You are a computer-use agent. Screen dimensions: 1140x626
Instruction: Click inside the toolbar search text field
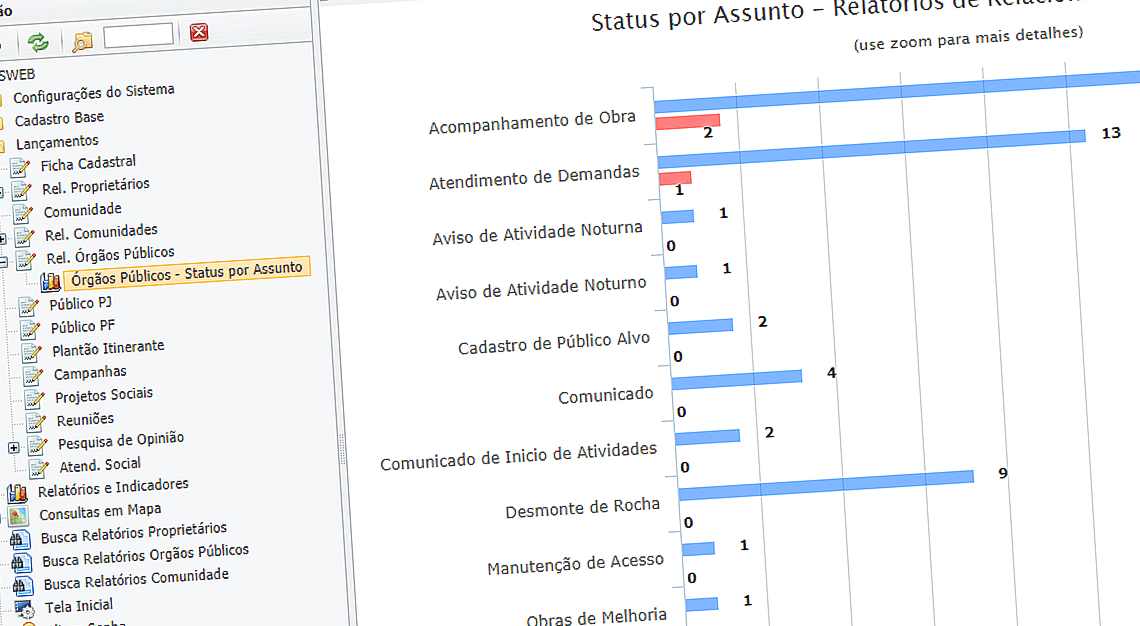point(140,33)
